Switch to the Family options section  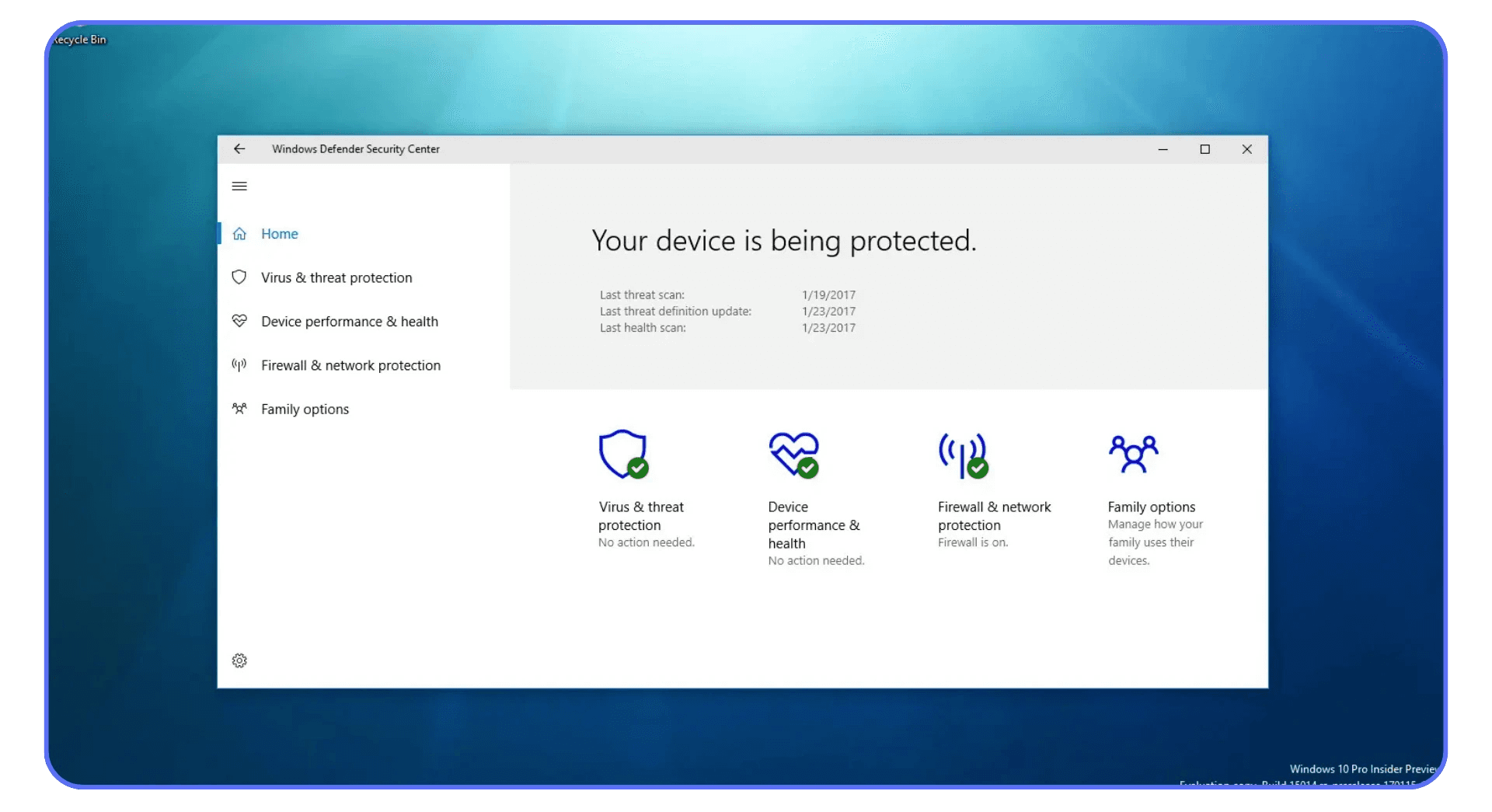point(305,409)
